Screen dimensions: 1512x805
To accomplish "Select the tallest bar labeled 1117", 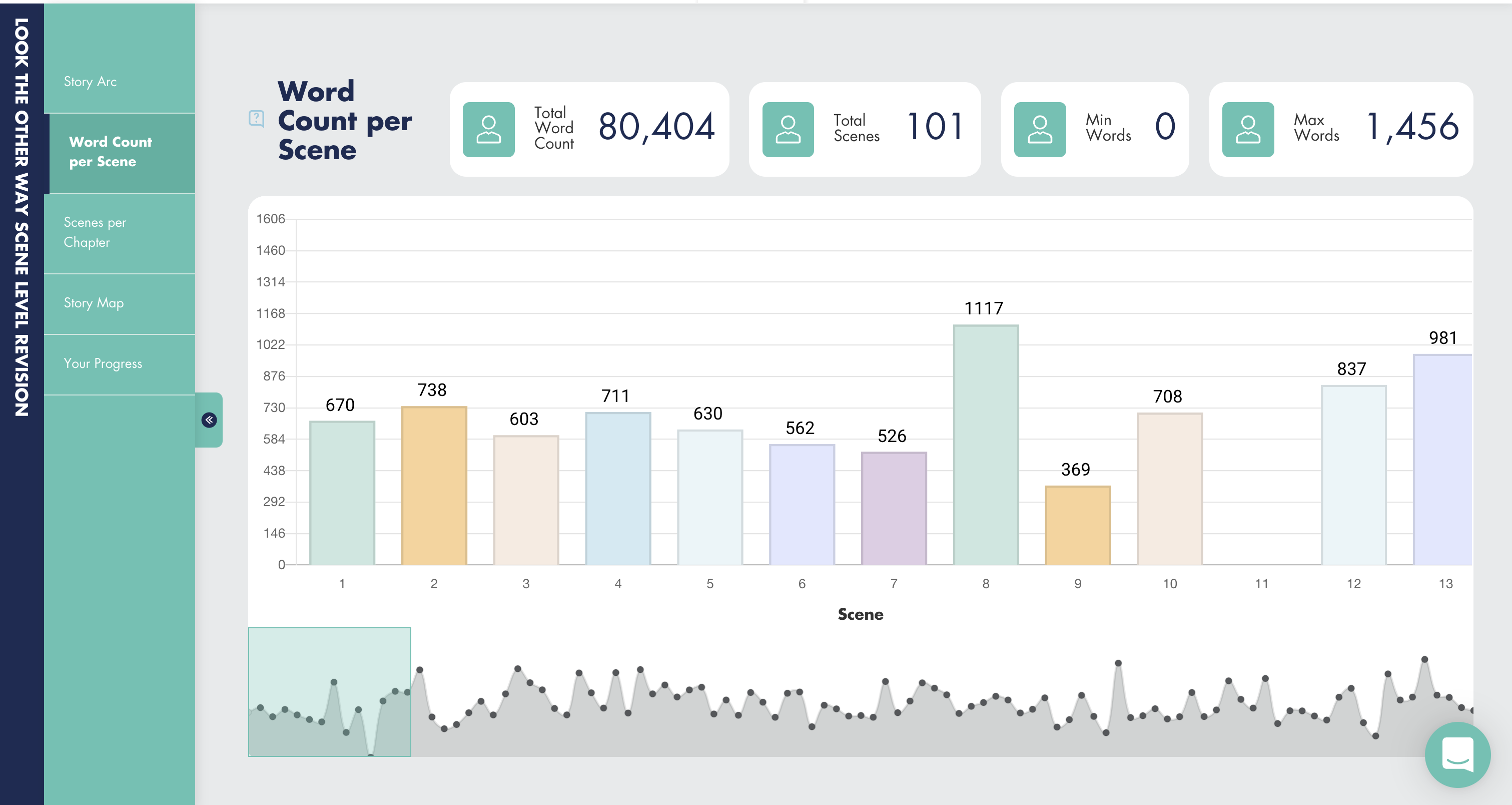I will [986, 445].
